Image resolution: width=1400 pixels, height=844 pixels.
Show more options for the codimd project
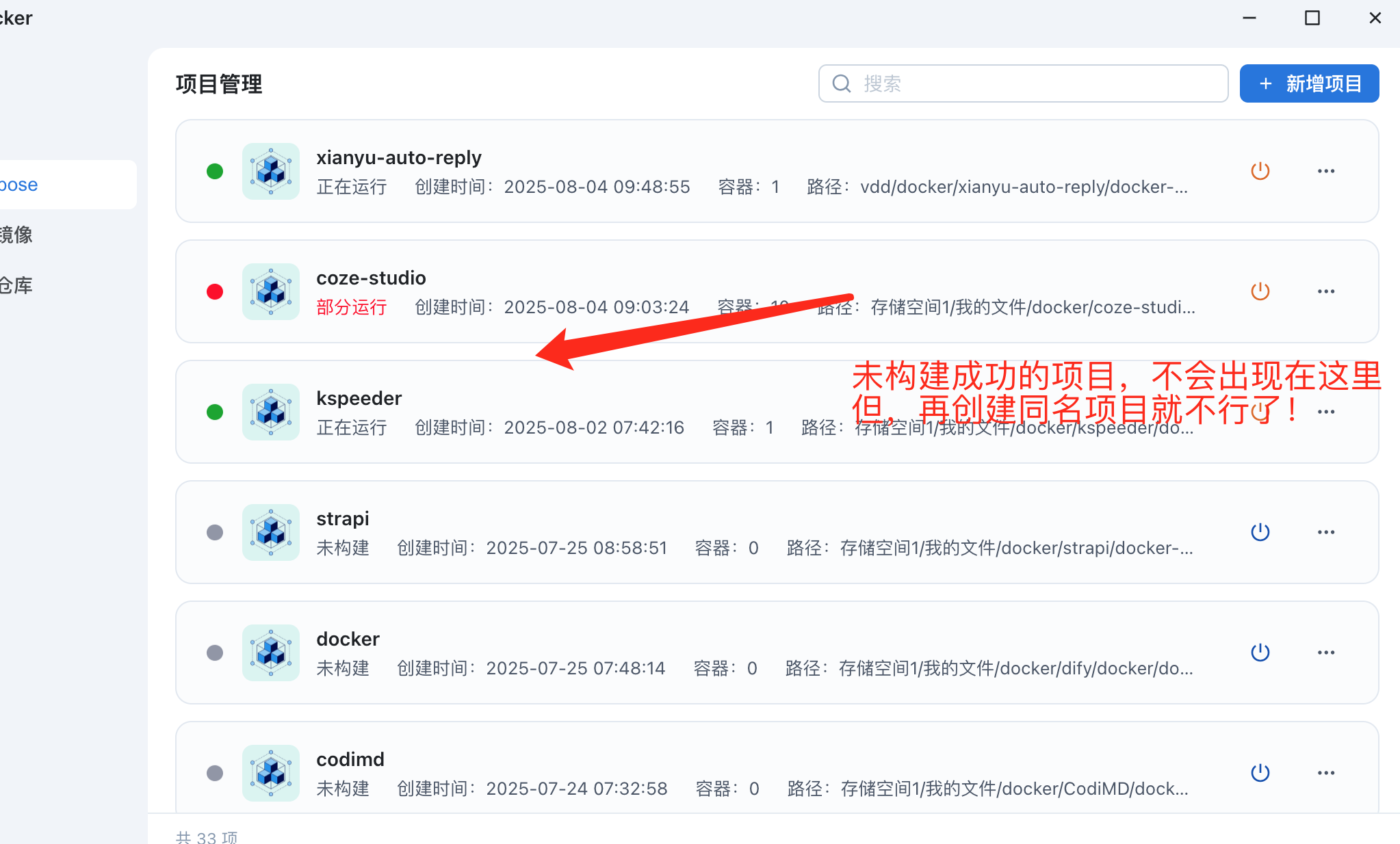(x=1325, y=773)
